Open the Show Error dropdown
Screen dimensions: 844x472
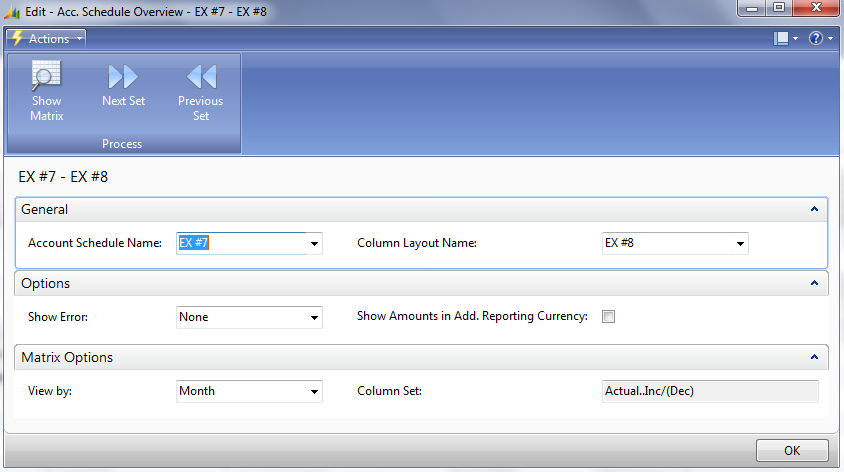pos(314,318)
